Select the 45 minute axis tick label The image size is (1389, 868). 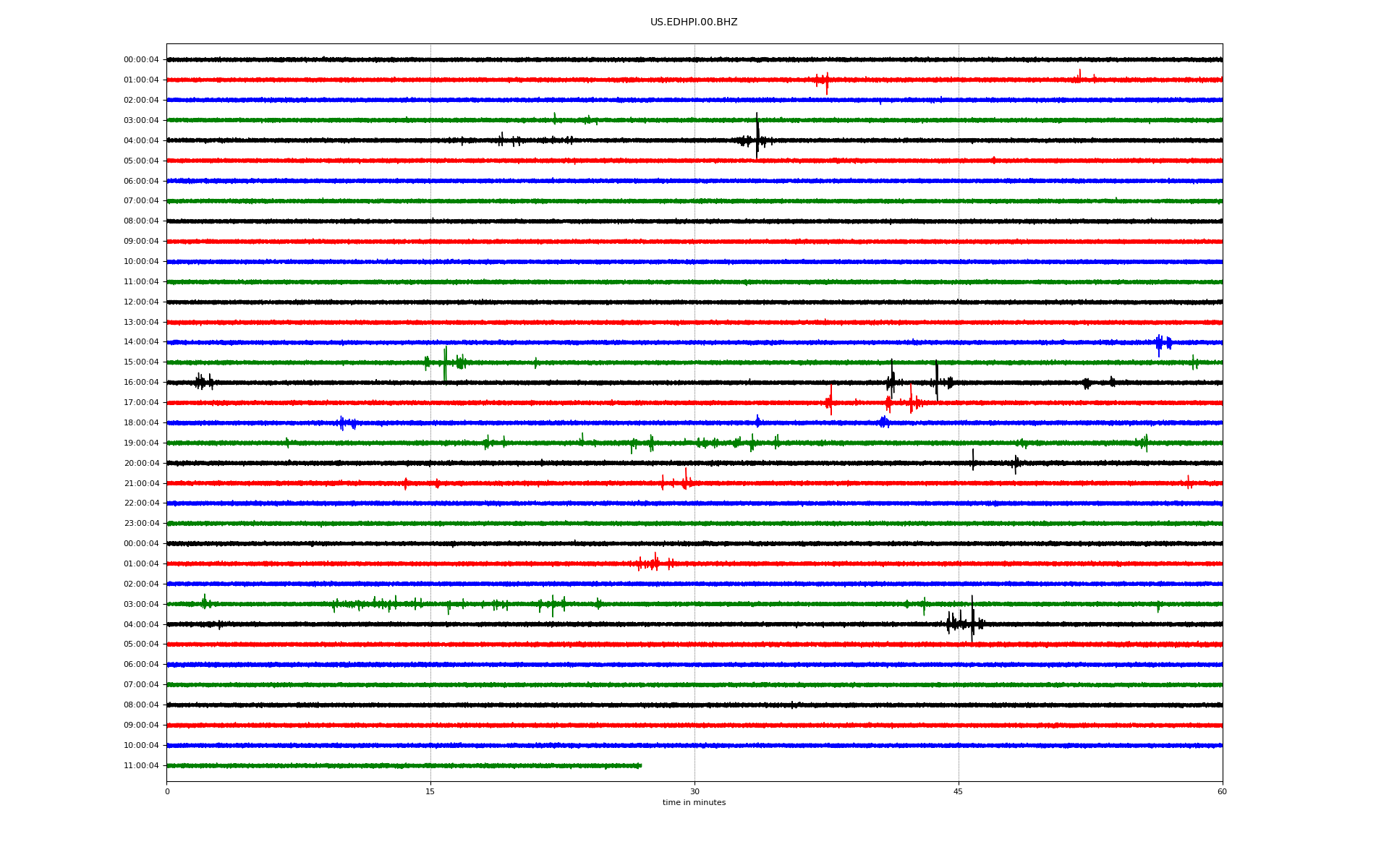[959, 792]
